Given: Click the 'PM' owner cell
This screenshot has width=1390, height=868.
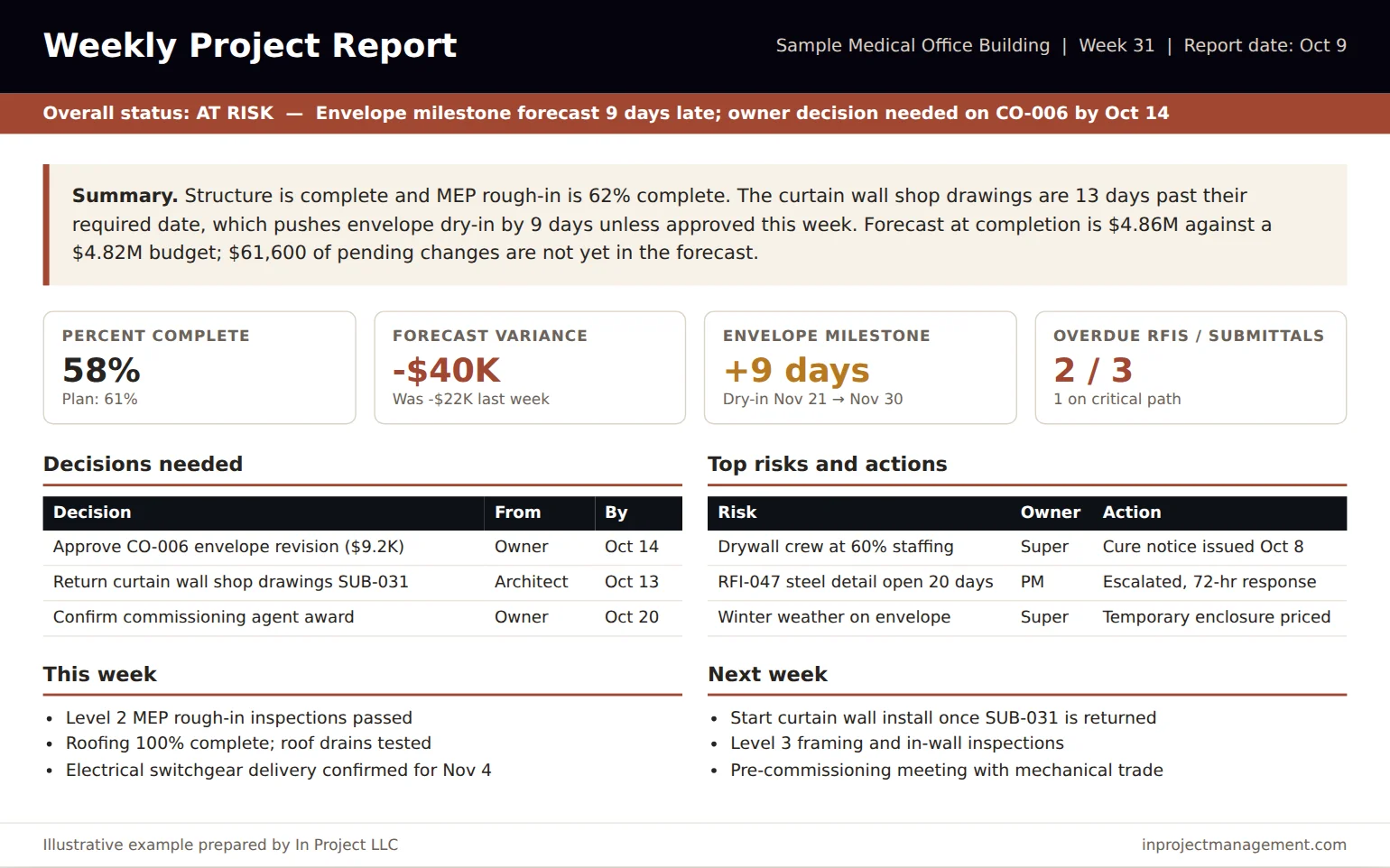Looking at the screenshot, I should point(1032,582).
